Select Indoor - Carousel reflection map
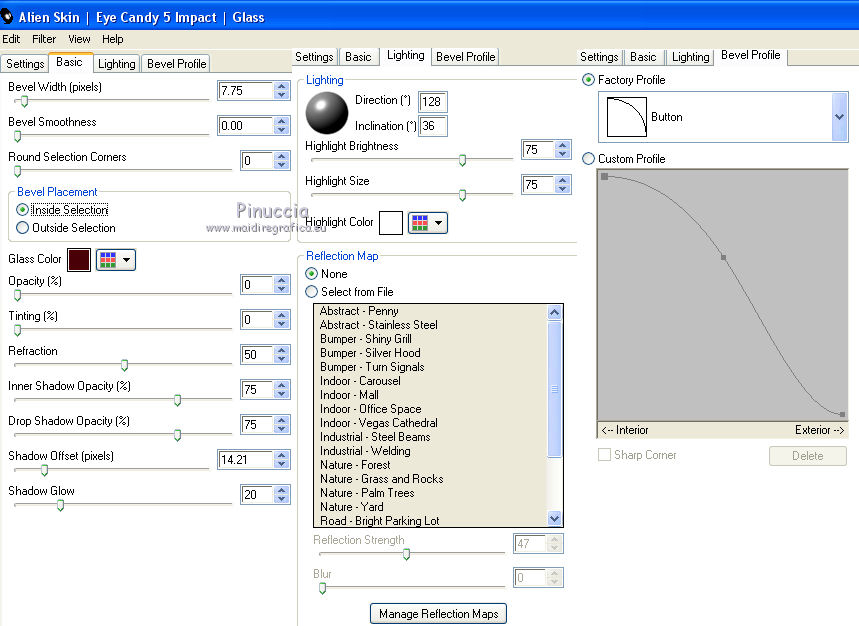The width and height of the screenshot is (859, 626). click(360, 381)
